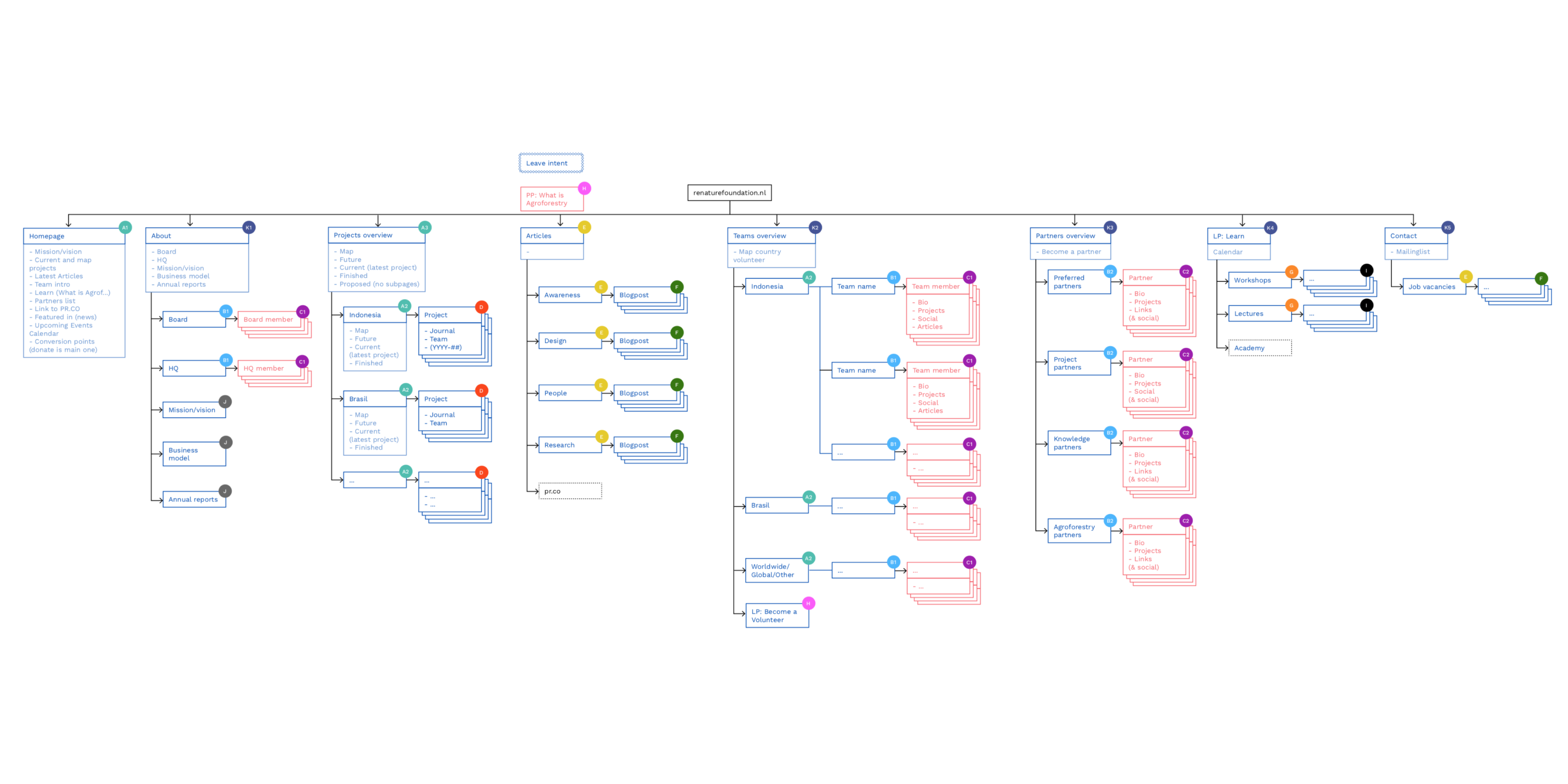The width and height of the screenshot is (1568, 784).
Task: Click the pink H badge on LP: Become a Volunteer
Action: [x=808, y=603]
